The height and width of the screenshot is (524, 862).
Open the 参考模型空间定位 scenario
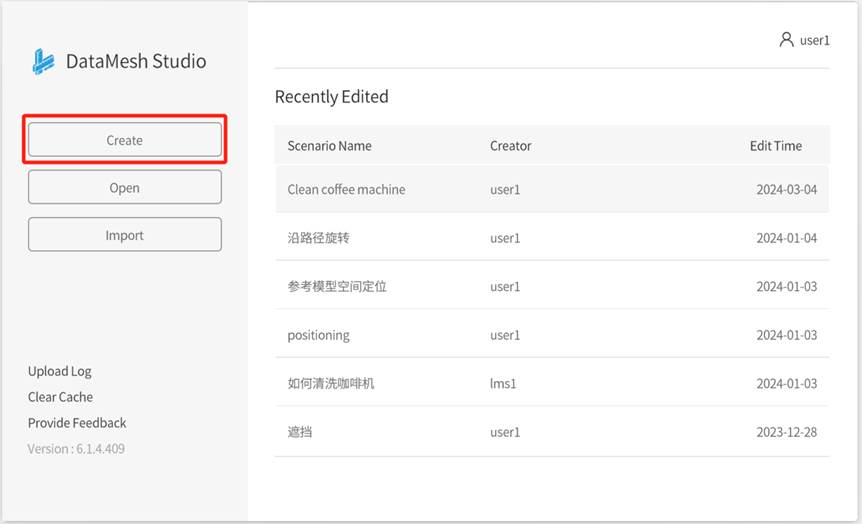click(336, 287)
